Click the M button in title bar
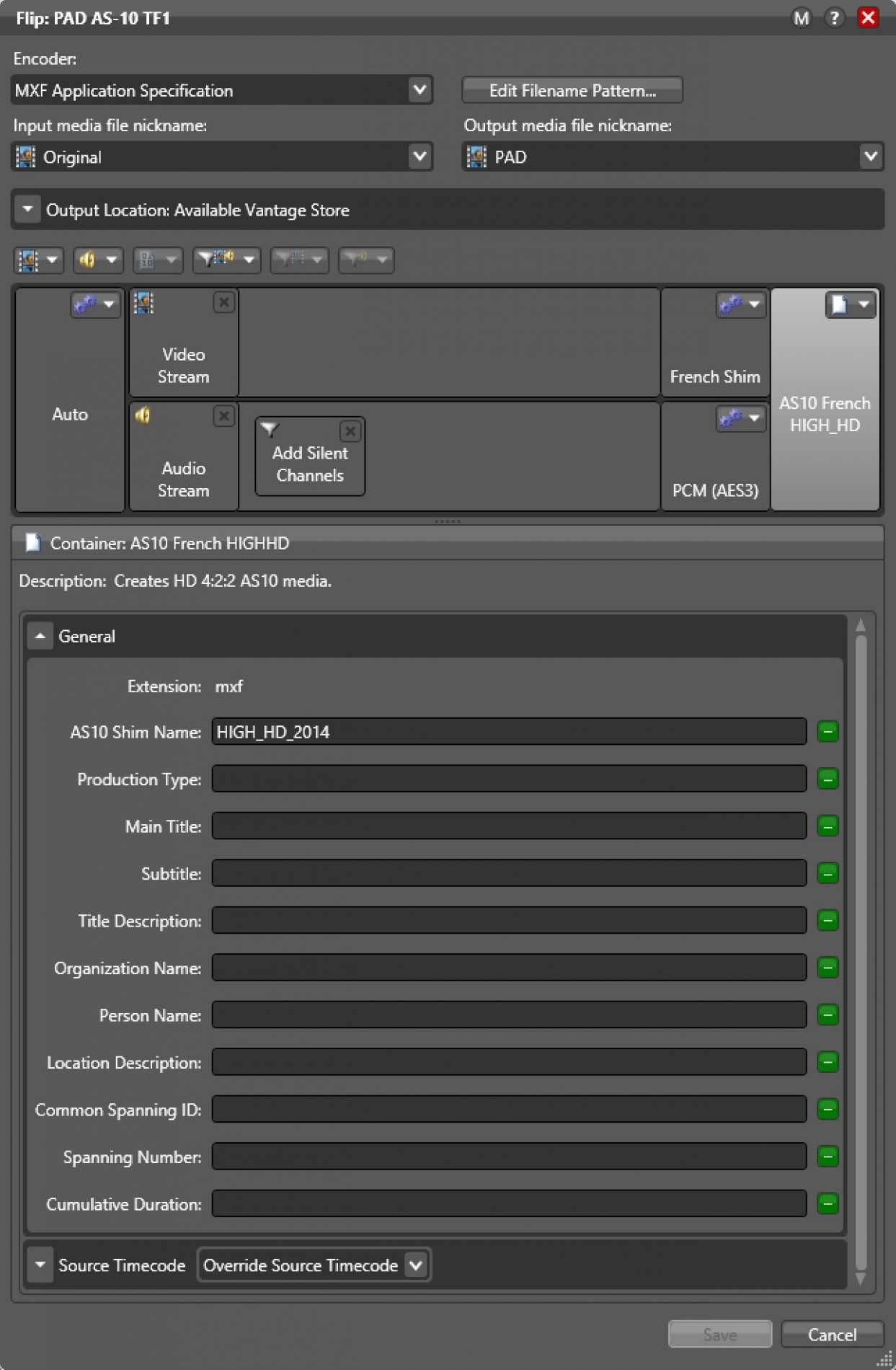The height and width of the screenshot is (1370, 896). (x=801, y=18)
